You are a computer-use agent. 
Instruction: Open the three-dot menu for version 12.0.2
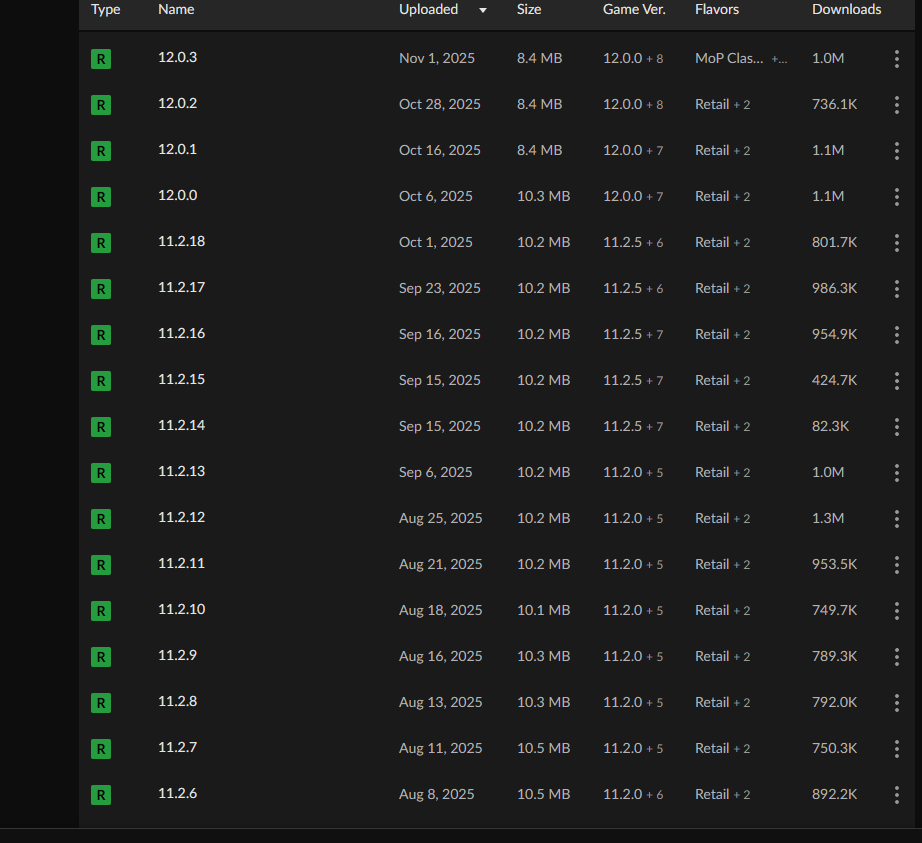[896, 105]
